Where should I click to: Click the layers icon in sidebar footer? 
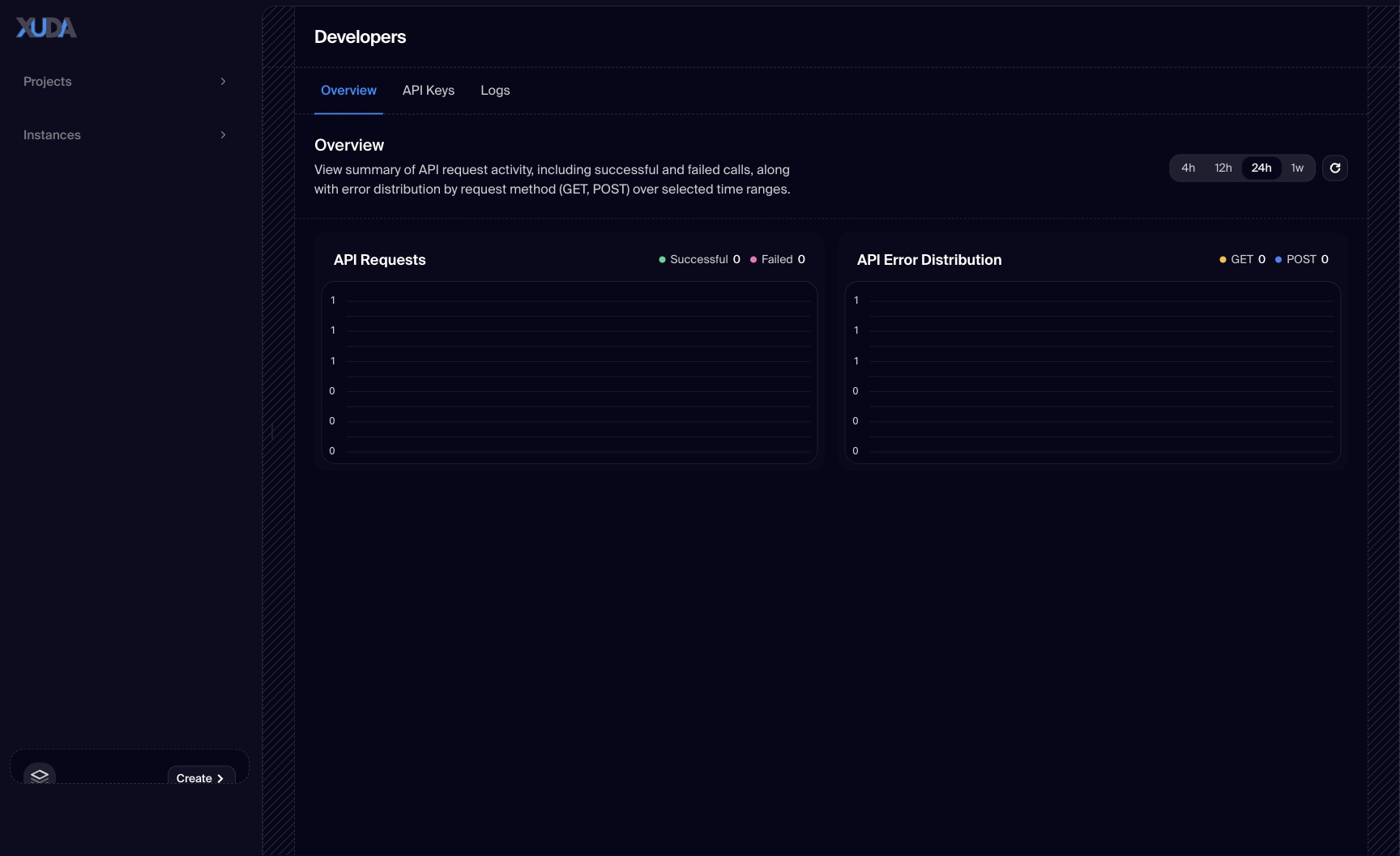[x=40, y=775]
